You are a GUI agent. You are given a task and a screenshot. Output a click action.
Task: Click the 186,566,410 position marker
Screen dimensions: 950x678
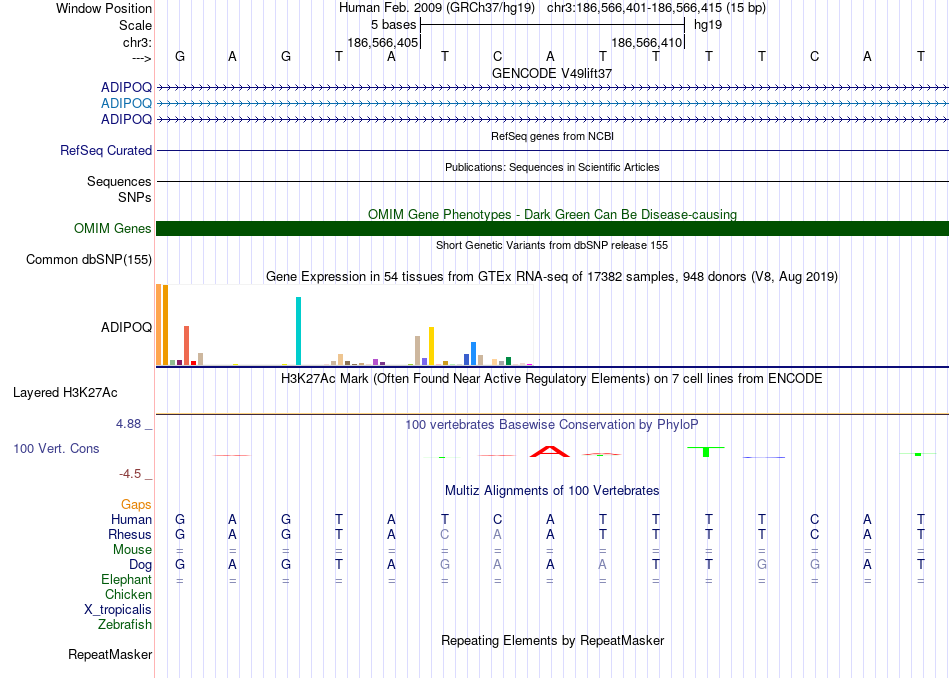pyautogui.click(x=646, y=42)
